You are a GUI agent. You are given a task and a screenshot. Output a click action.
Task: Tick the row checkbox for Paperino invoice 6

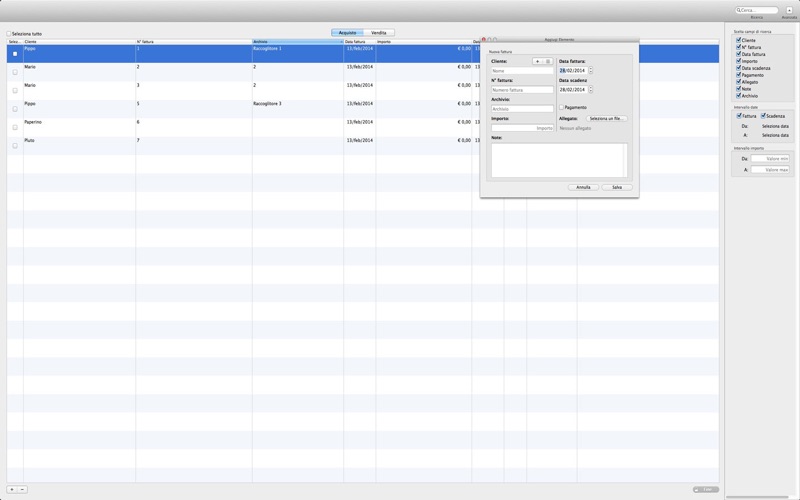[x=15, y=127]
